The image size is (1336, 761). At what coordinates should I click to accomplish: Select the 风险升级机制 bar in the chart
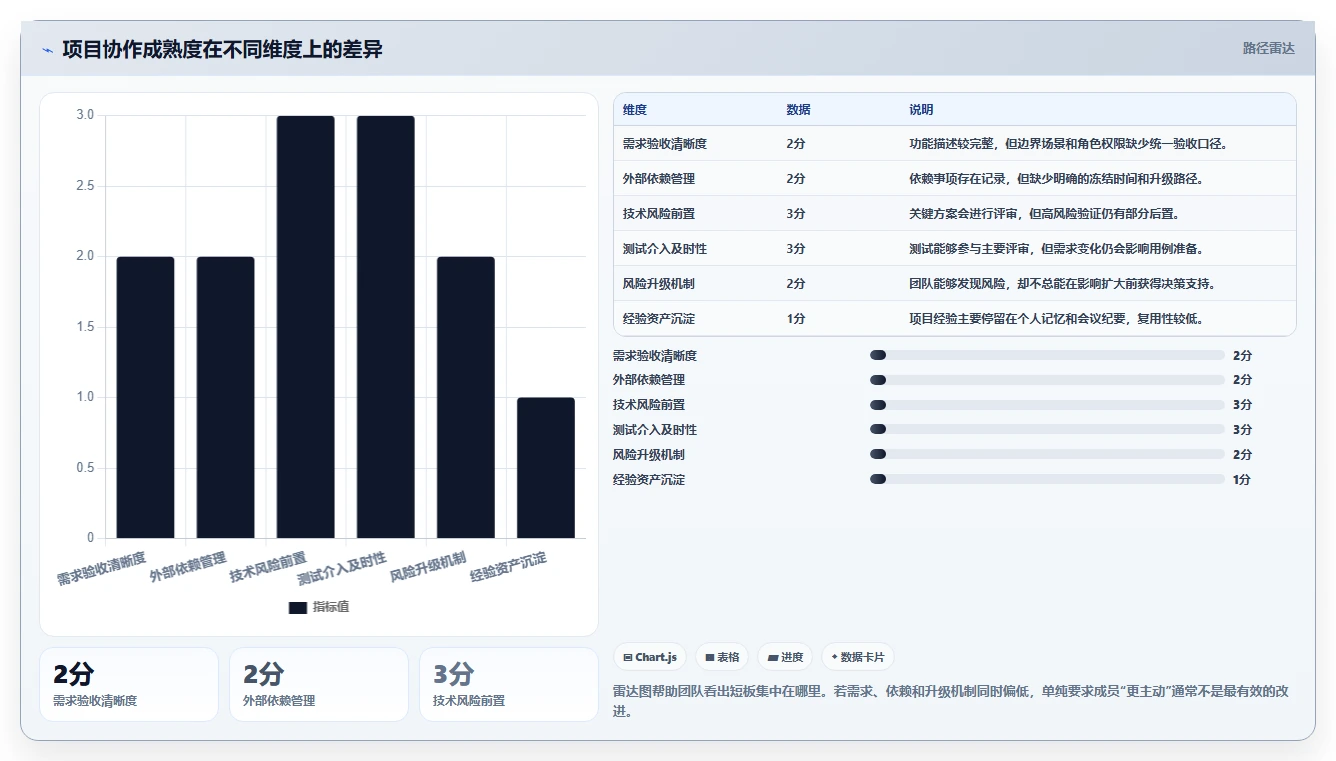tap(465, 397)
